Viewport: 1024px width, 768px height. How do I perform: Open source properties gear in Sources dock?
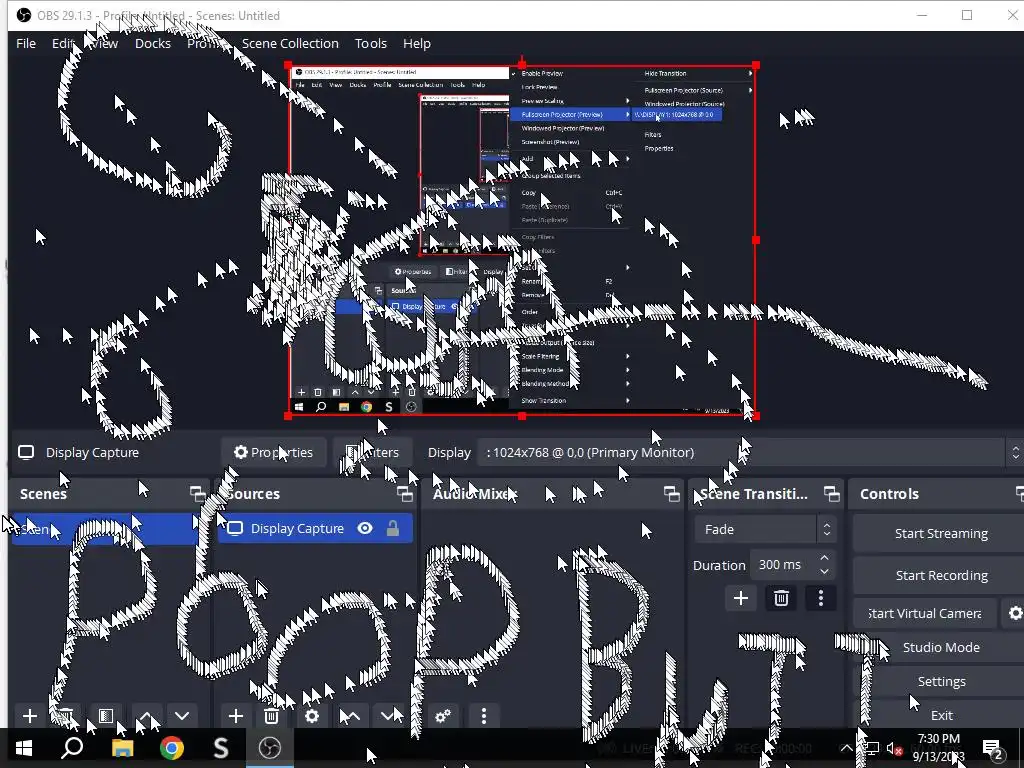pos(312,716)
